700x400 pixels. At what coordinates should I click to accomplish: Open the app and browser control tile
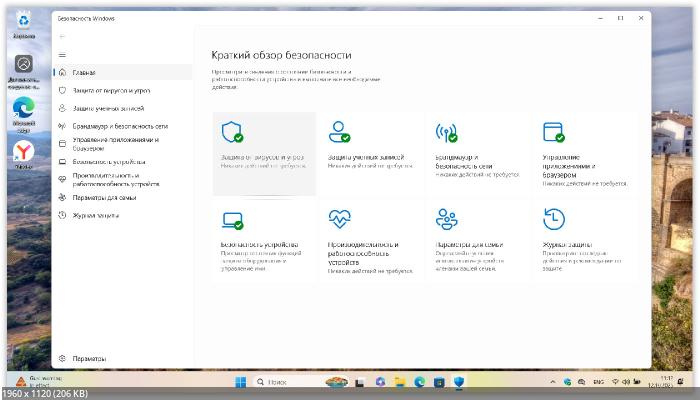586,152
